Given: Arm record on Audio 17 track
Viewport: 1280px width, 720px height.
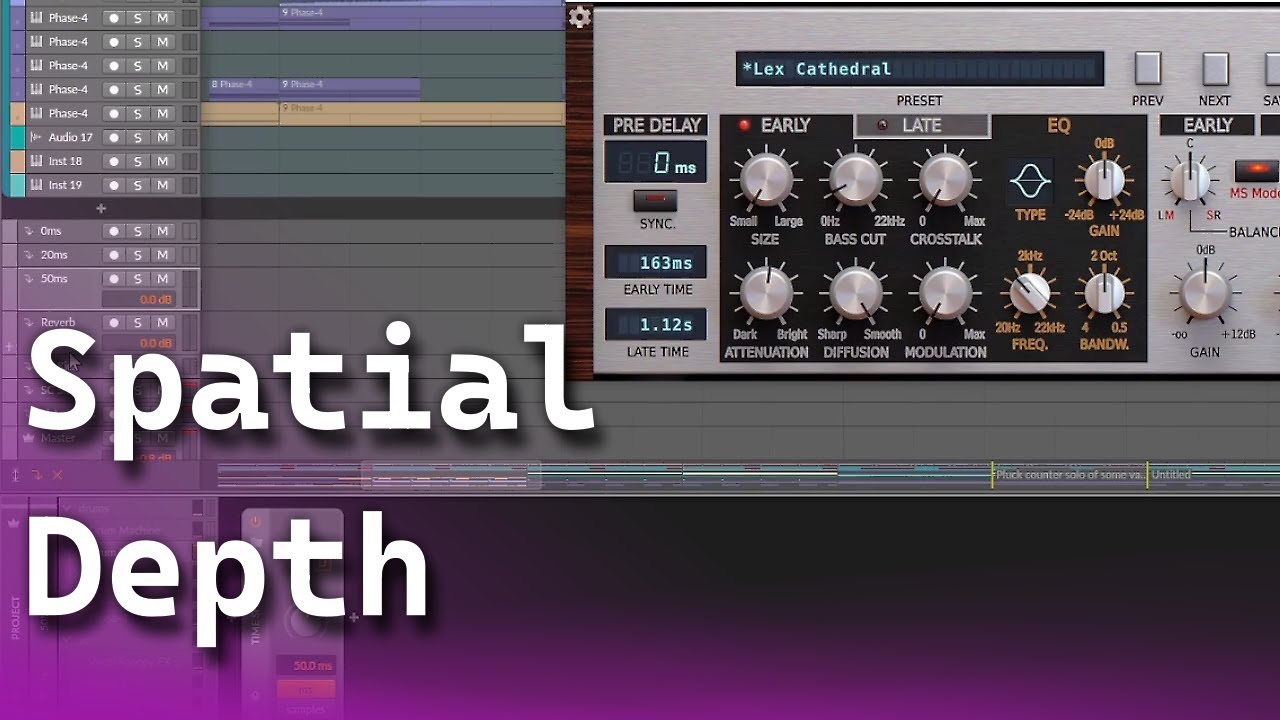Looking at the screenshot, I should click(114, 137).
